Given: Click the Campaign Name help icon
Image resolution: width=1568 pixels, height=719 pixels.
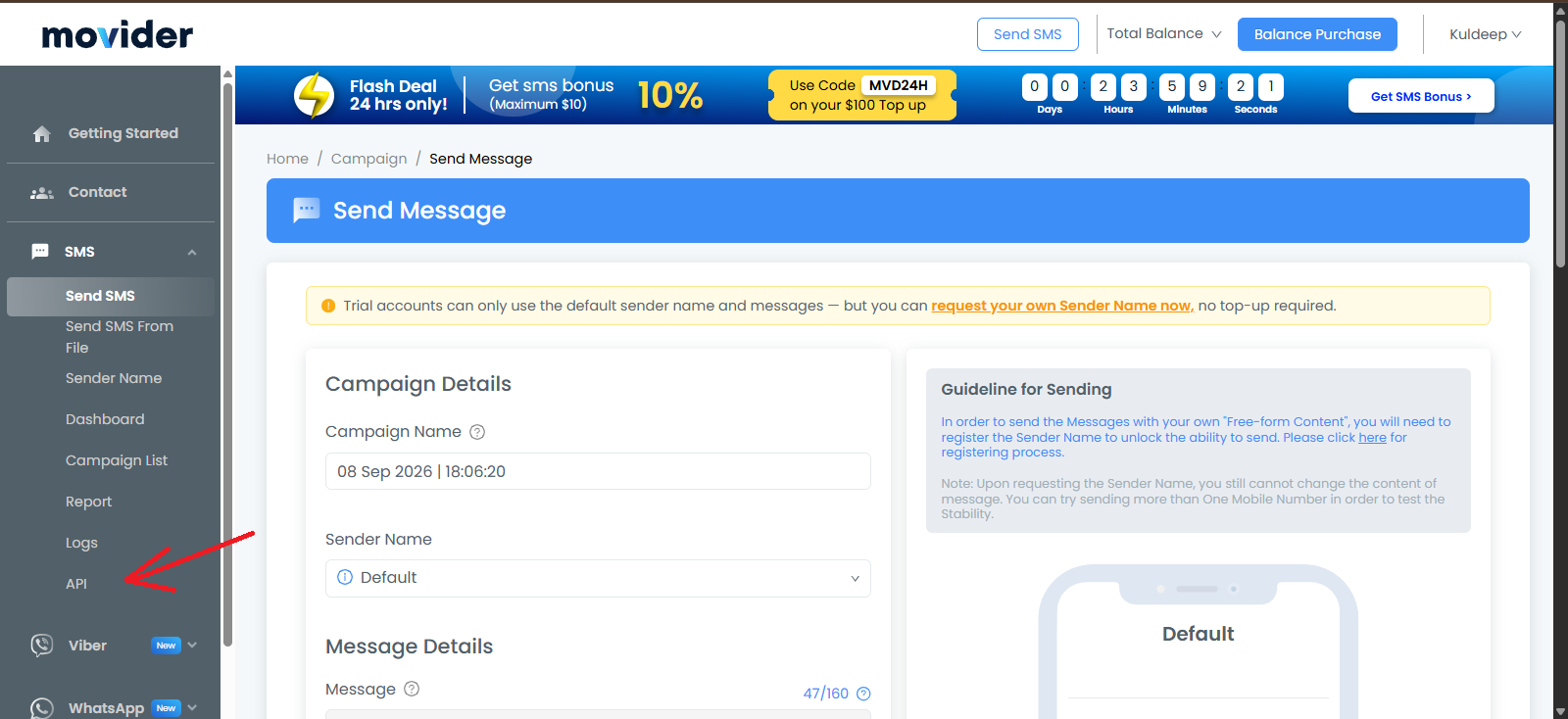Looking at the screenshot, I should tap(477, 432).
